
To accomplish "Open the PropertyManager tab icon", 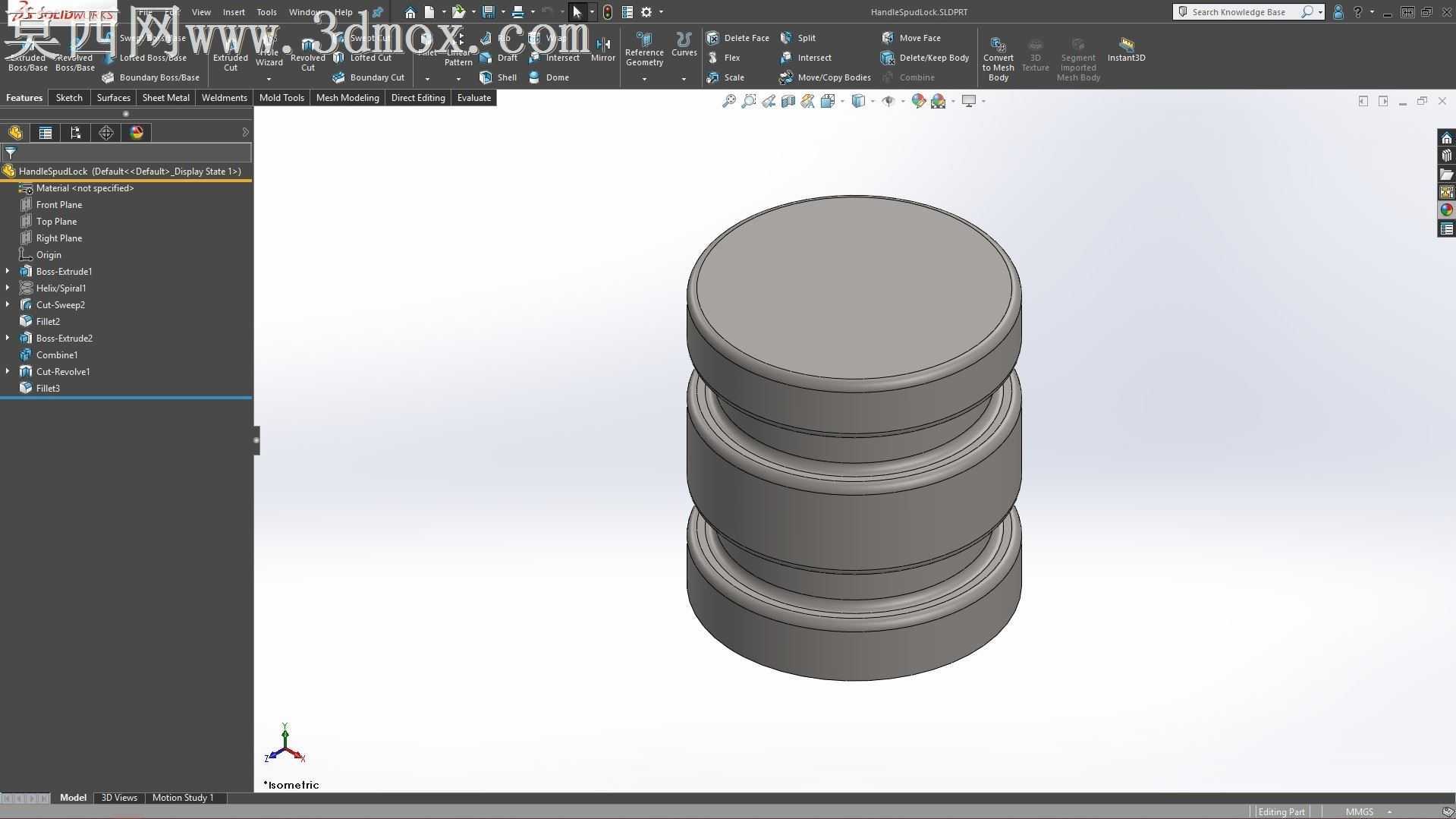I will pyautogui.click(x=46, y=133).
